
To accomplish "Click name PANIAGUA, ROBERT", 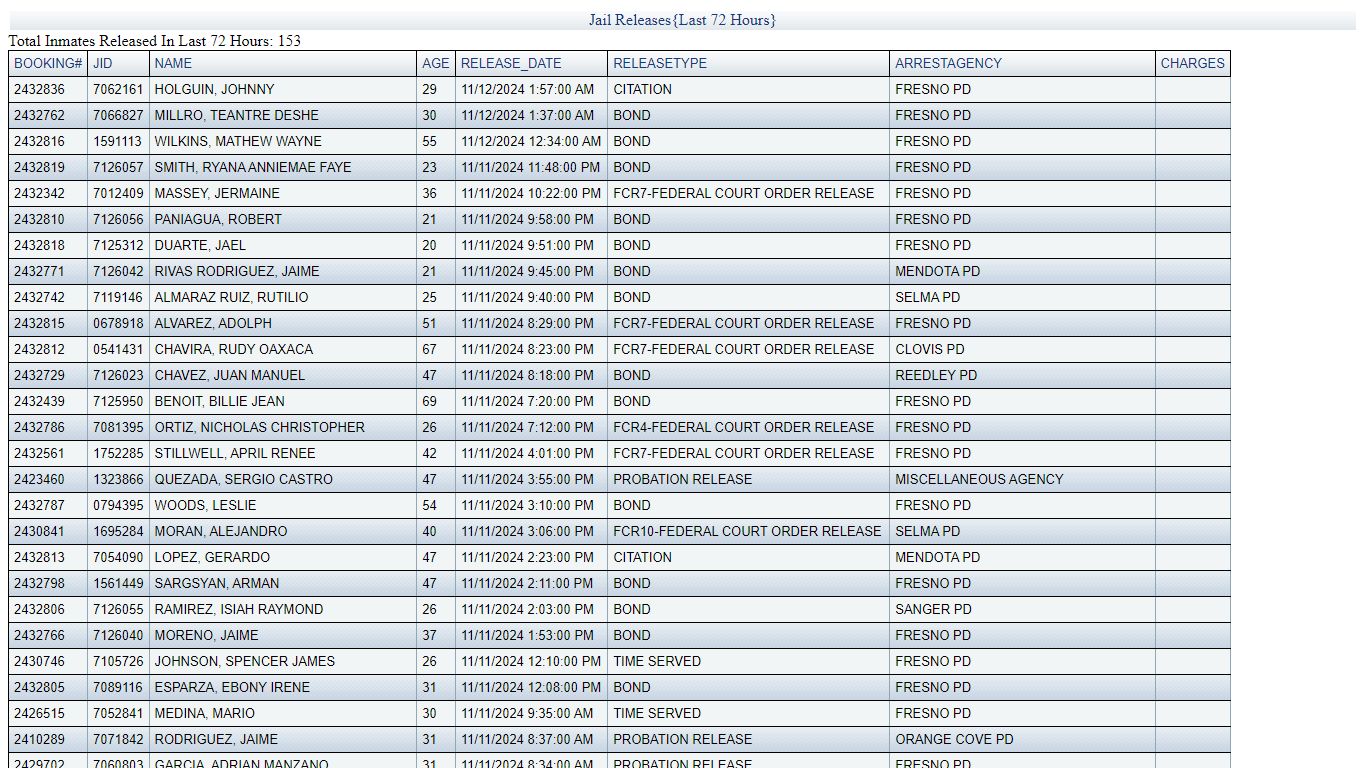I will tap(218, 219).
